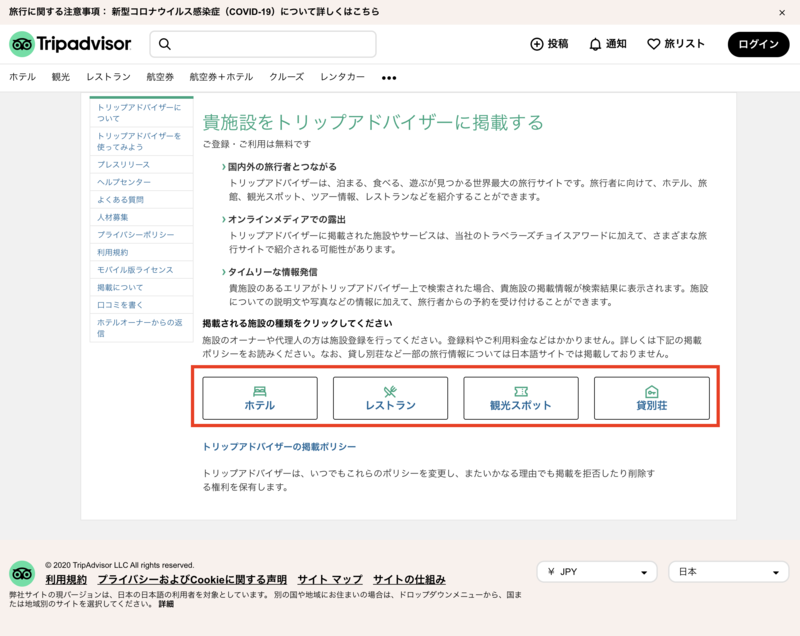This screenshot has height=636, width=800.
Task: Open 掲載について sidebar link
Action: [x=120, y=288]
